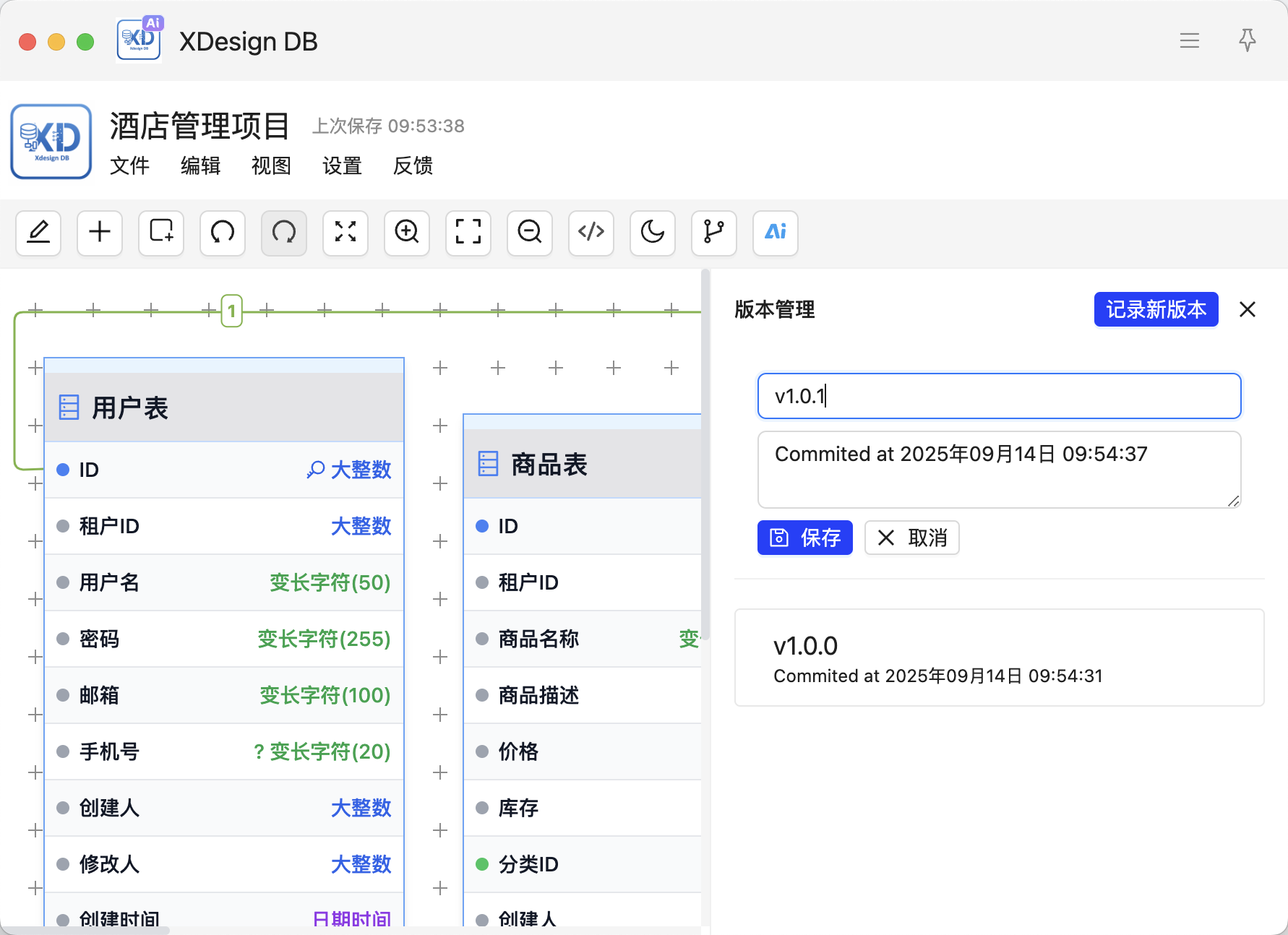Click the table icon next to 用户表
The image size is (1288, 935).
[x=69, y=408]
